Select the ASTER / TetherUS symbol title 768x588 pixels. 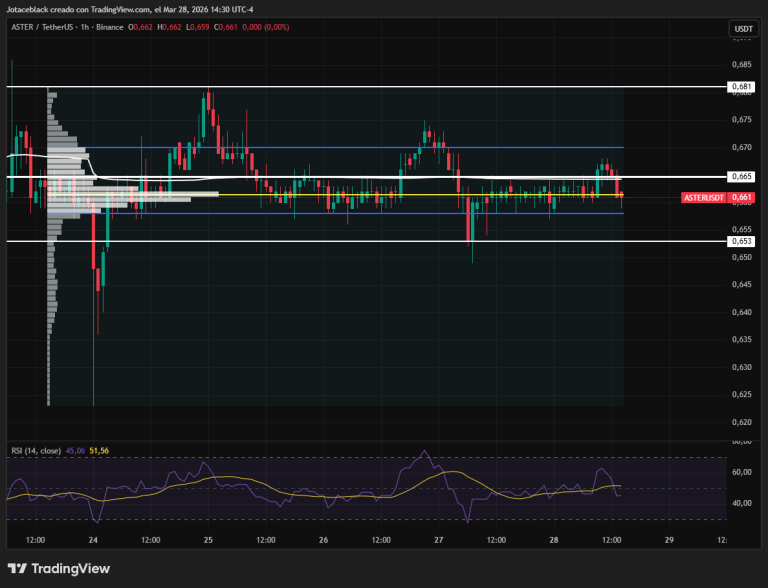[x=42, y=27]
